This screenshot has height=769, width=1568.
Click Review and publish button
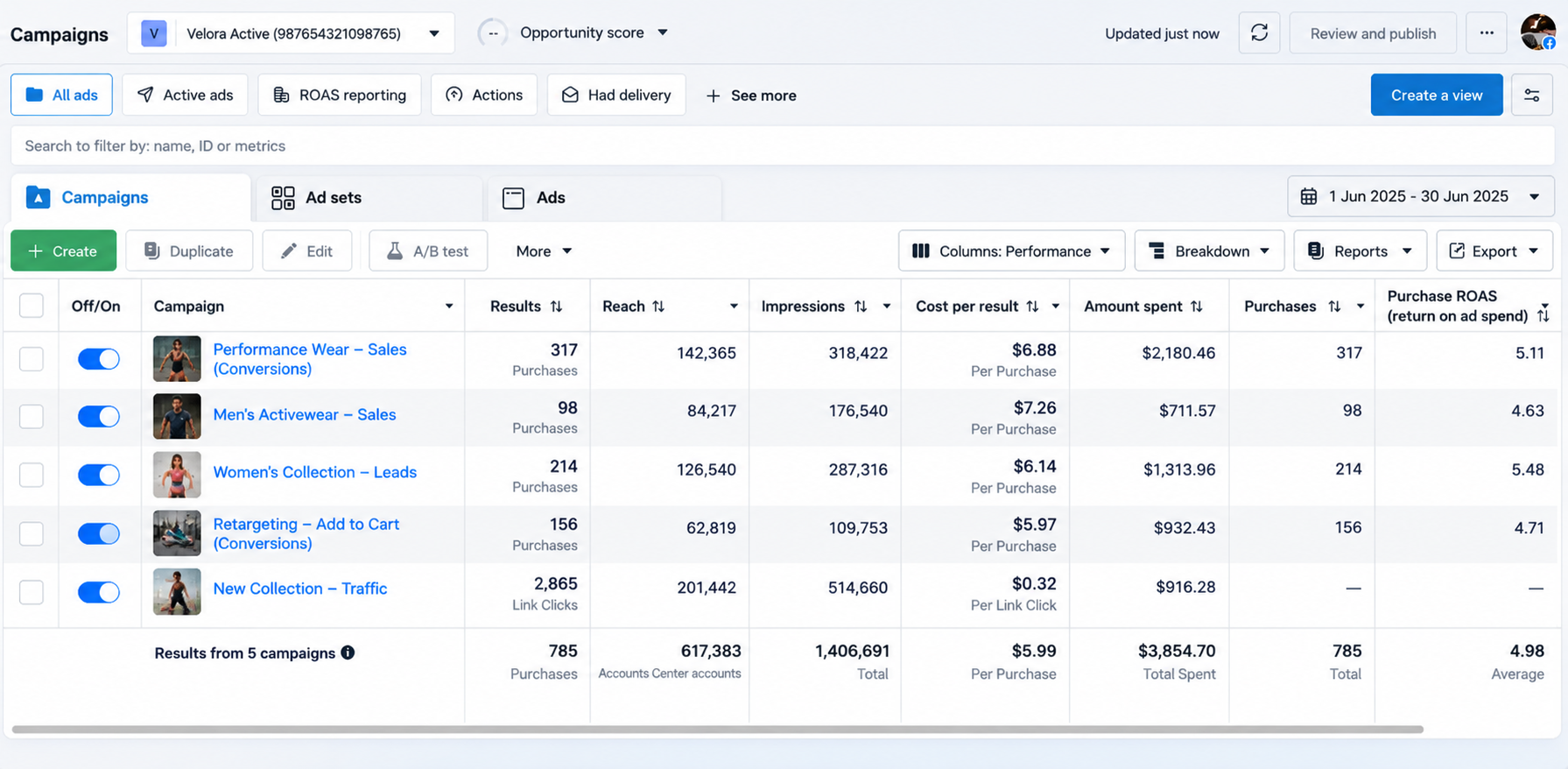pyautogui.click(x=1373, y=33)
